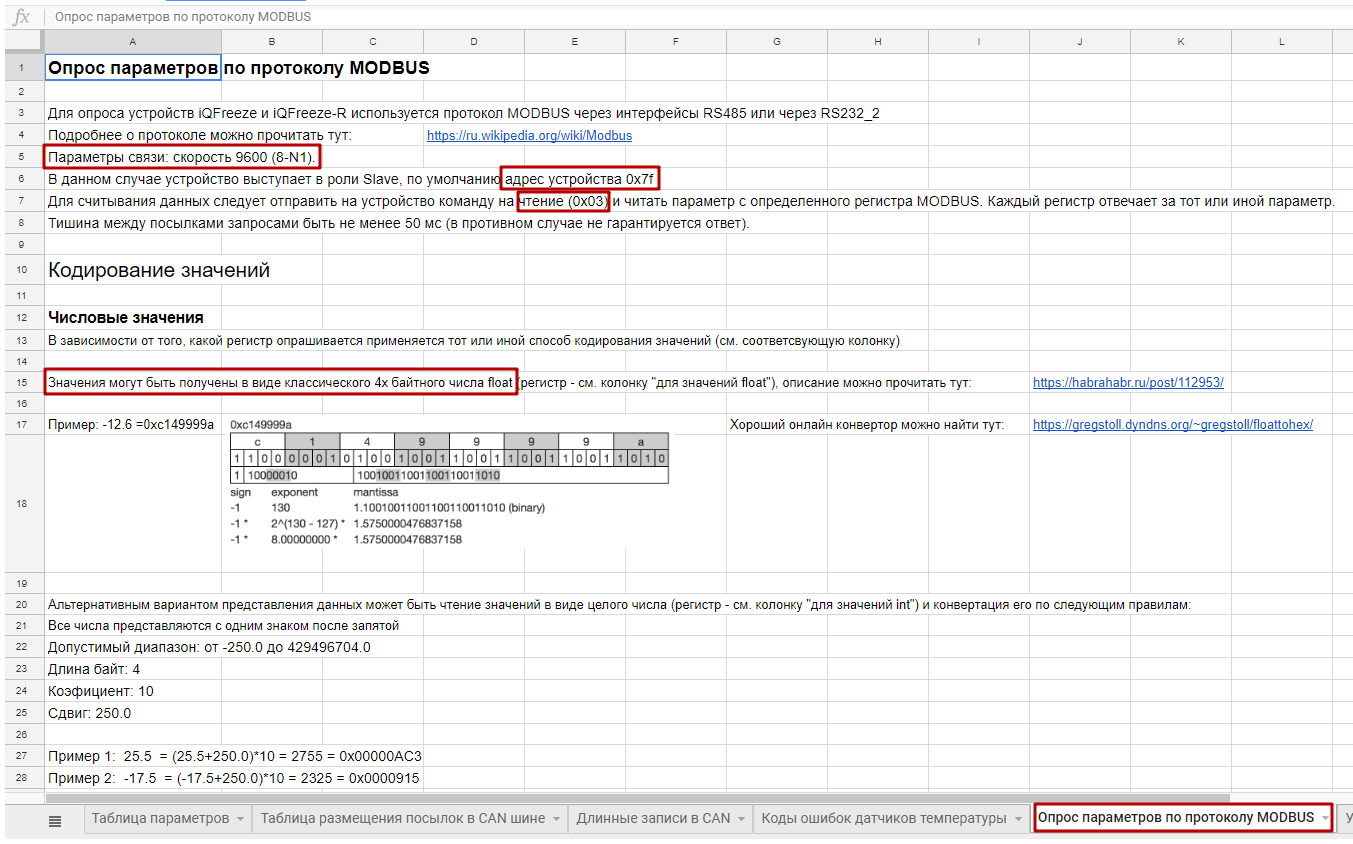Select cell with 'Кодирование значений' heading

coord(133,270)
